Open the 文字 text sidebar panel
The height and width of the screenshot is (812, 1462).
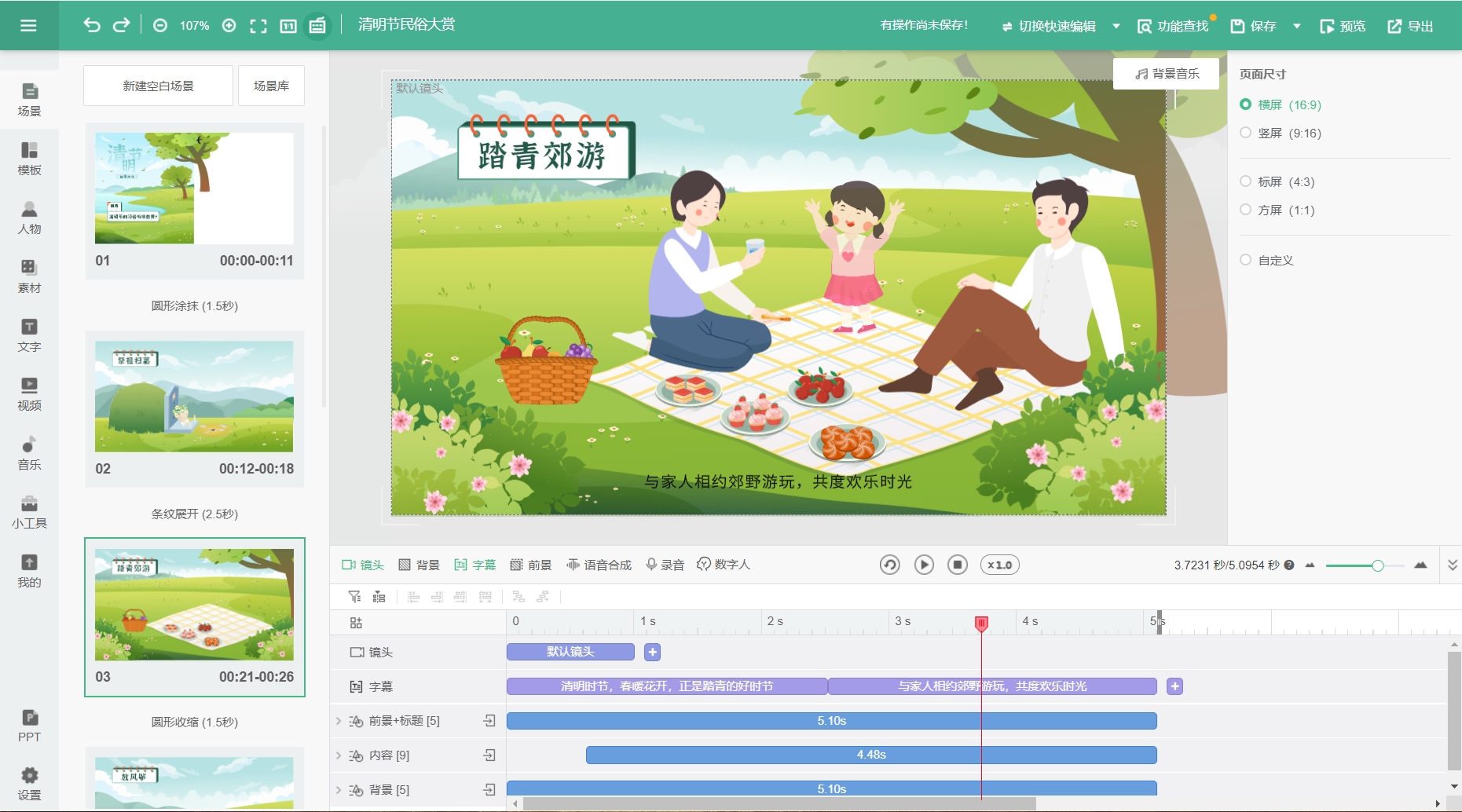[x=29, y=335]
